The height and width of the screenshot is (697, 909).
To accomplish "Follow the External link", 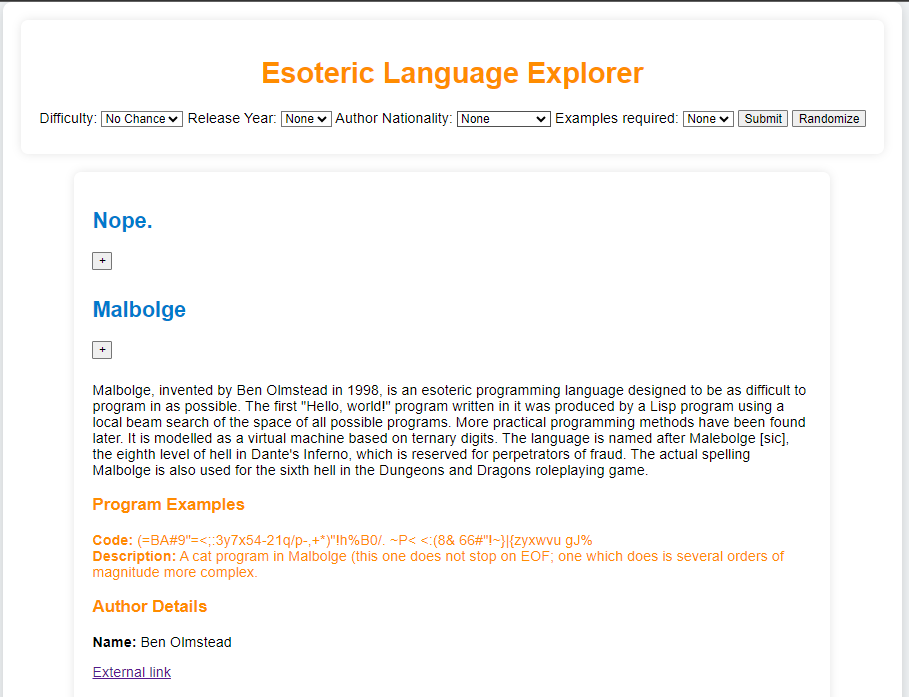I will (132, 672).
